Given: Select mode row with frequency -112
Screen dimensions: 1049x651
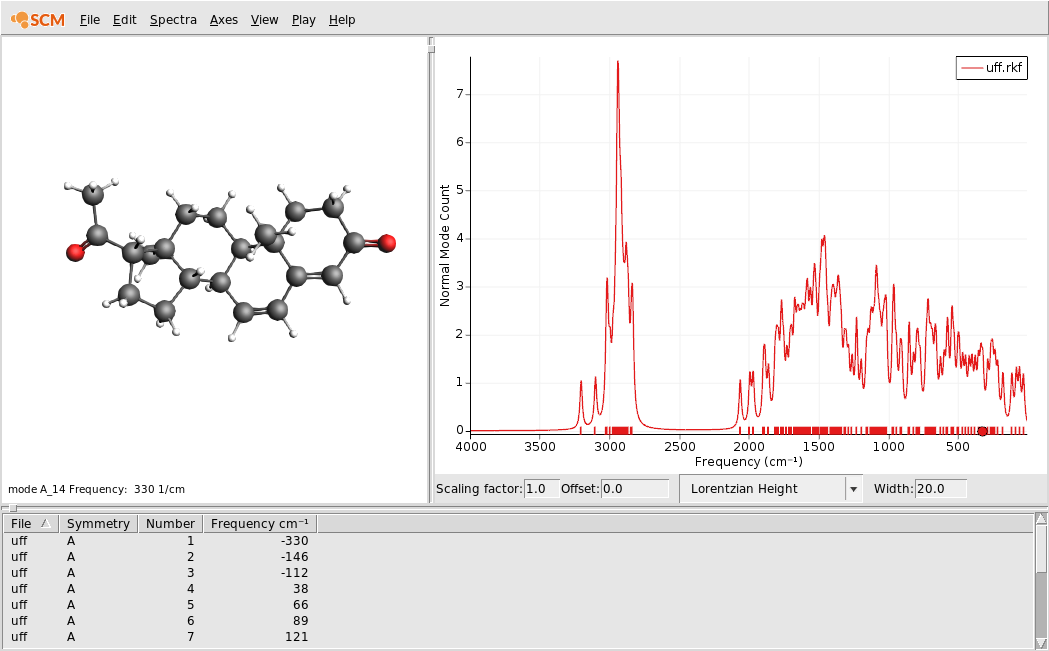Looking at the screenshot, I should [x=518, y=573].
